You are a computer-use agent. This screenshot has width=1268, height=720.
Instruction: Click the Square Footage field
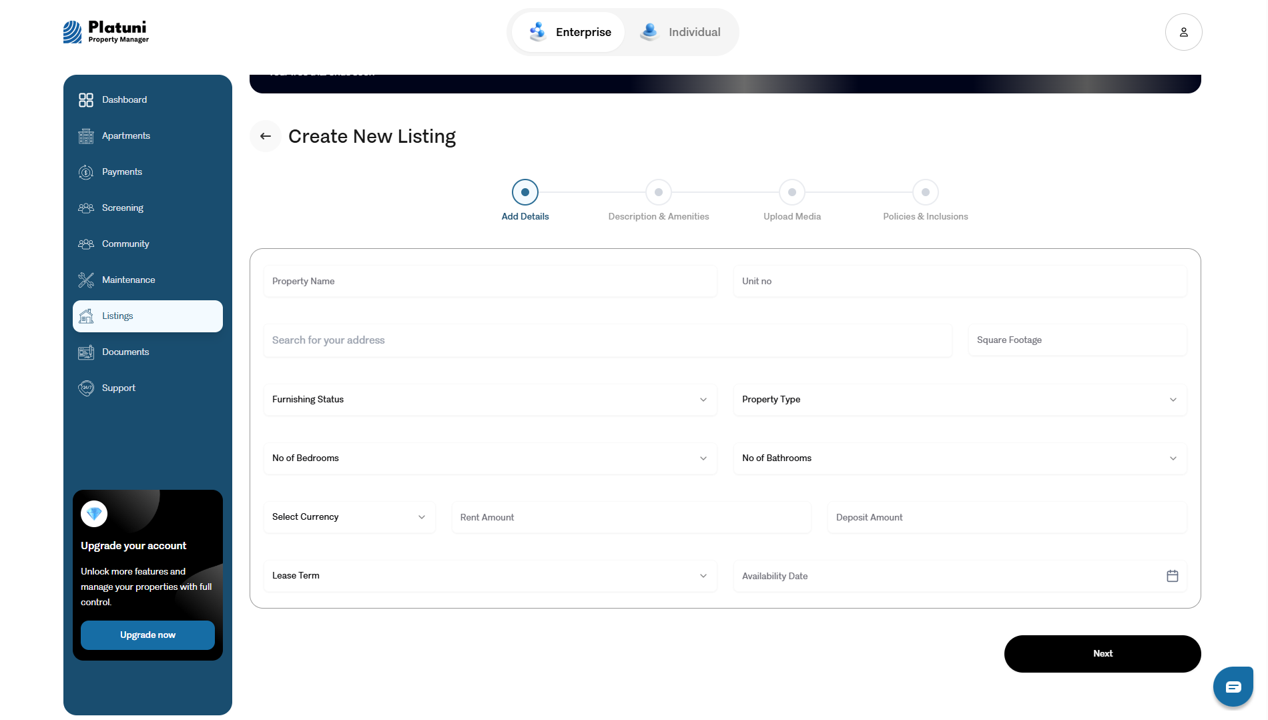tap(1078, 340)
